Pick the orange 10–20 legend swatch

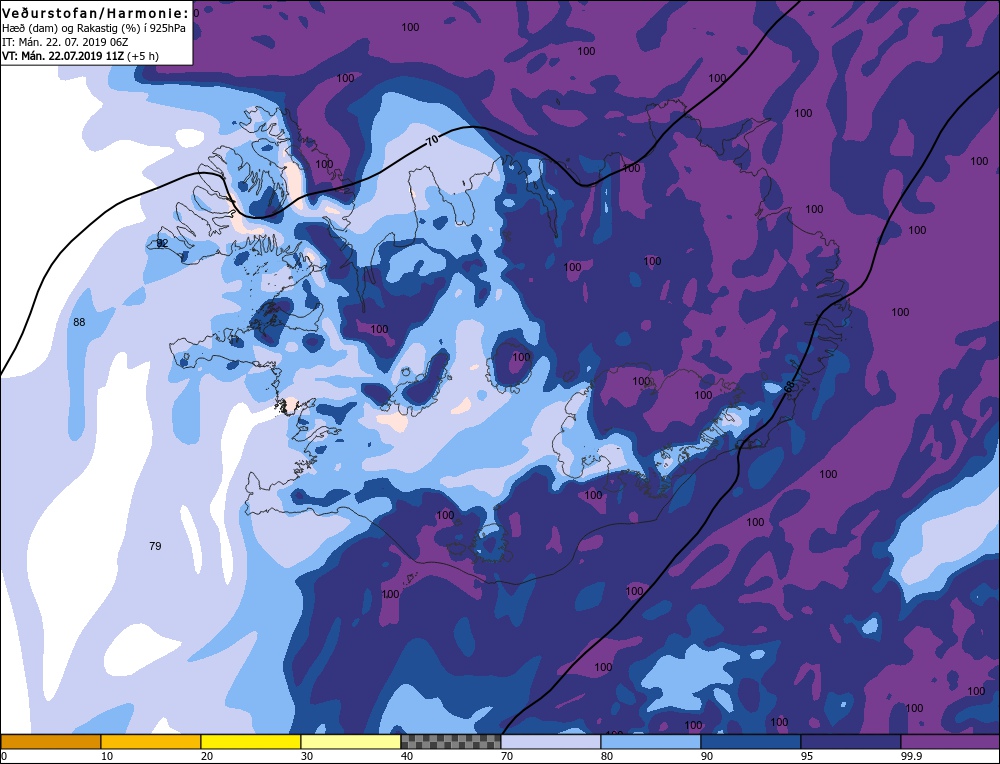click(x=151, y=741)
